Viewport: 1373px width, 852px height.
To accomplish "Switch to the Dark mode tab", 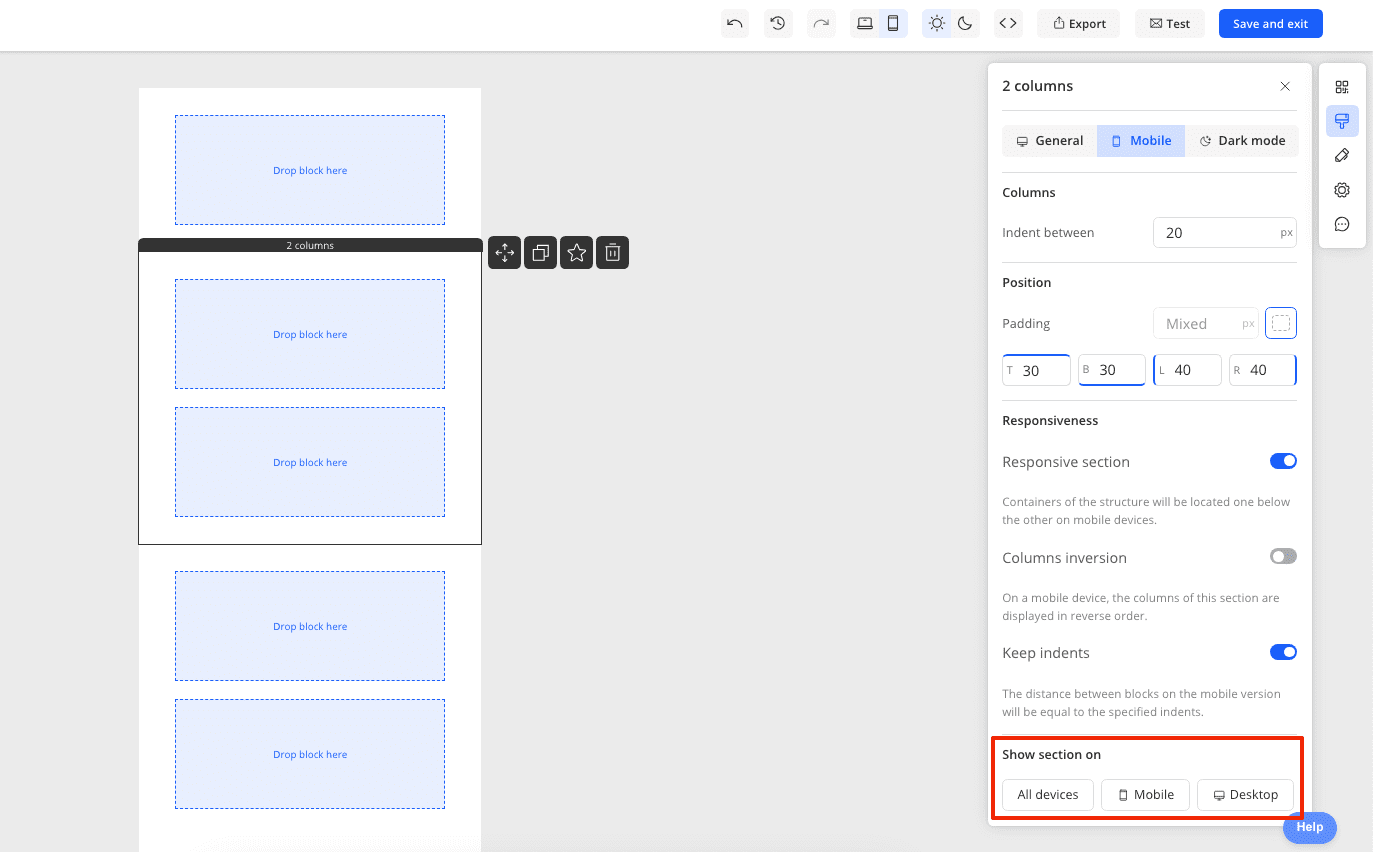I will pos(1242,141).
